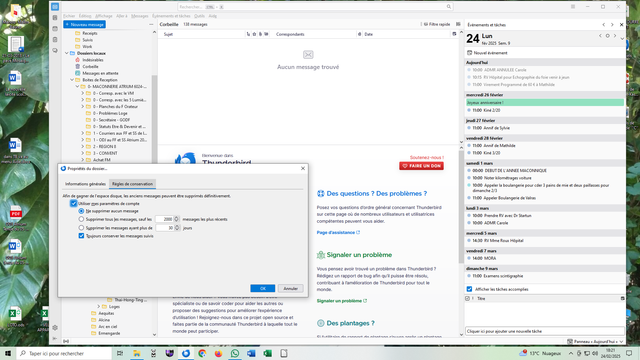This screenshot has width=640, height=360.
Task: Click the Corbeille trash folder
Action: (90, 67)
